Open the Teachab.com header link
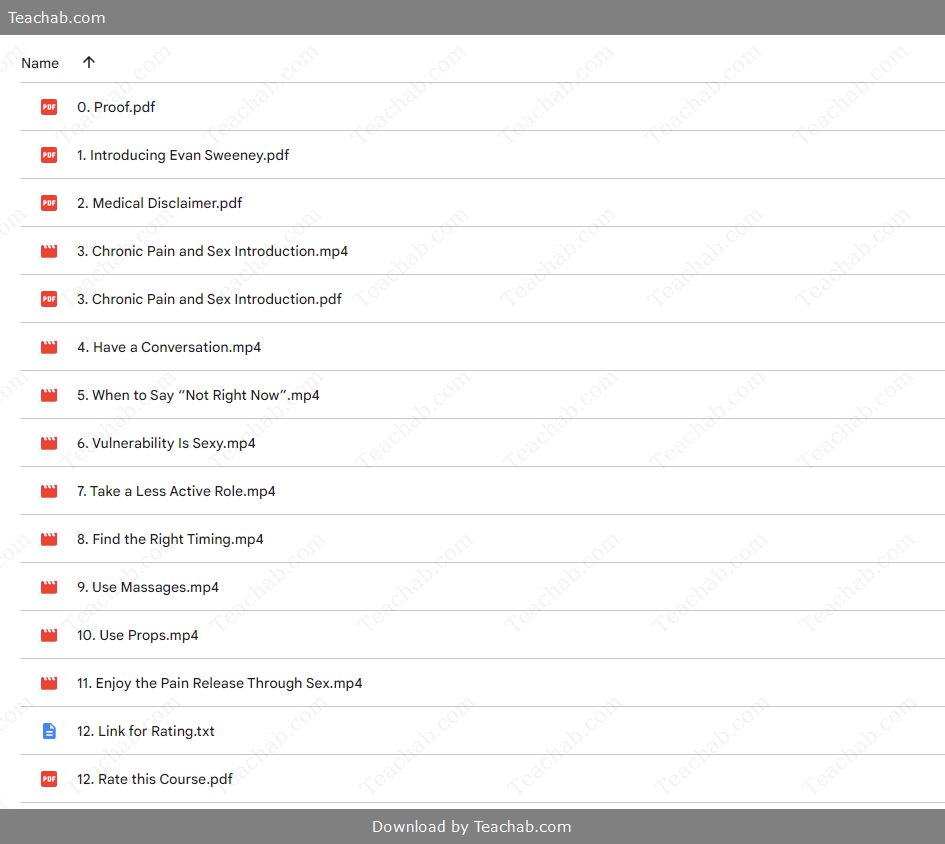Viewport: 945px width, 844px height. (57, 17)
